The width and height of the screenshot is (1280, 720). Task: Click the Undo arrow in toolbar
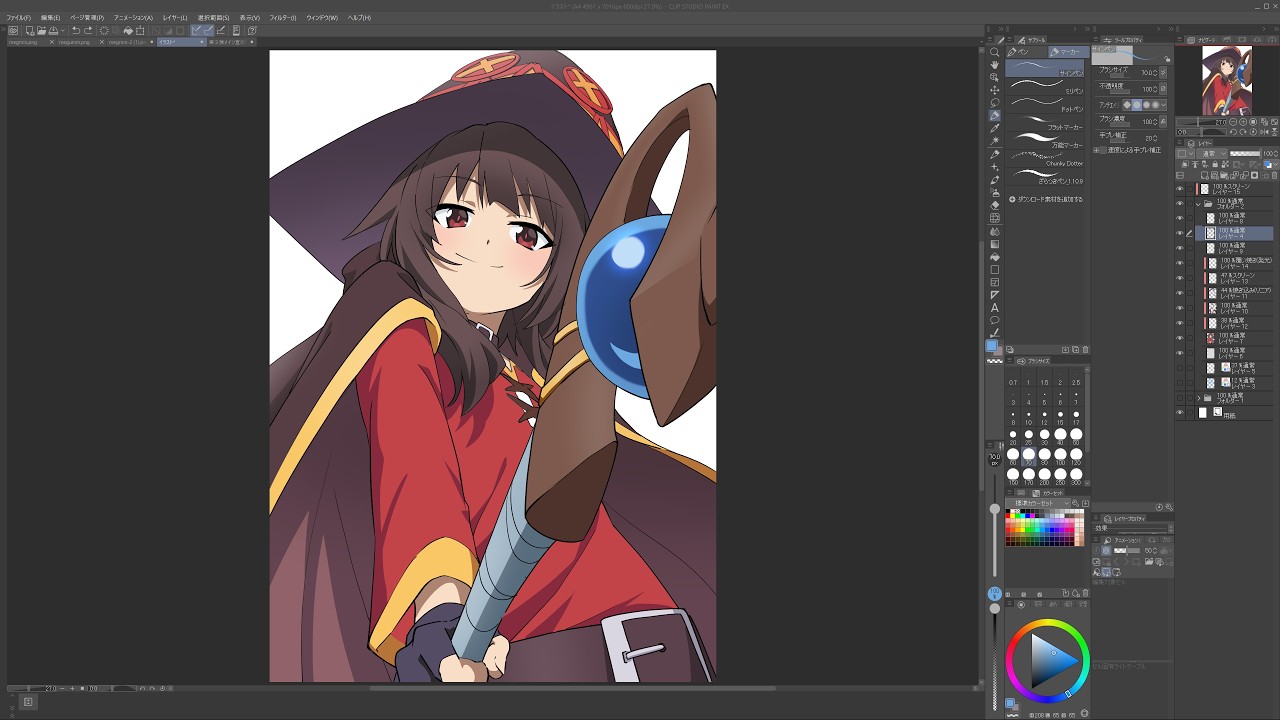(x=76, y=31)
